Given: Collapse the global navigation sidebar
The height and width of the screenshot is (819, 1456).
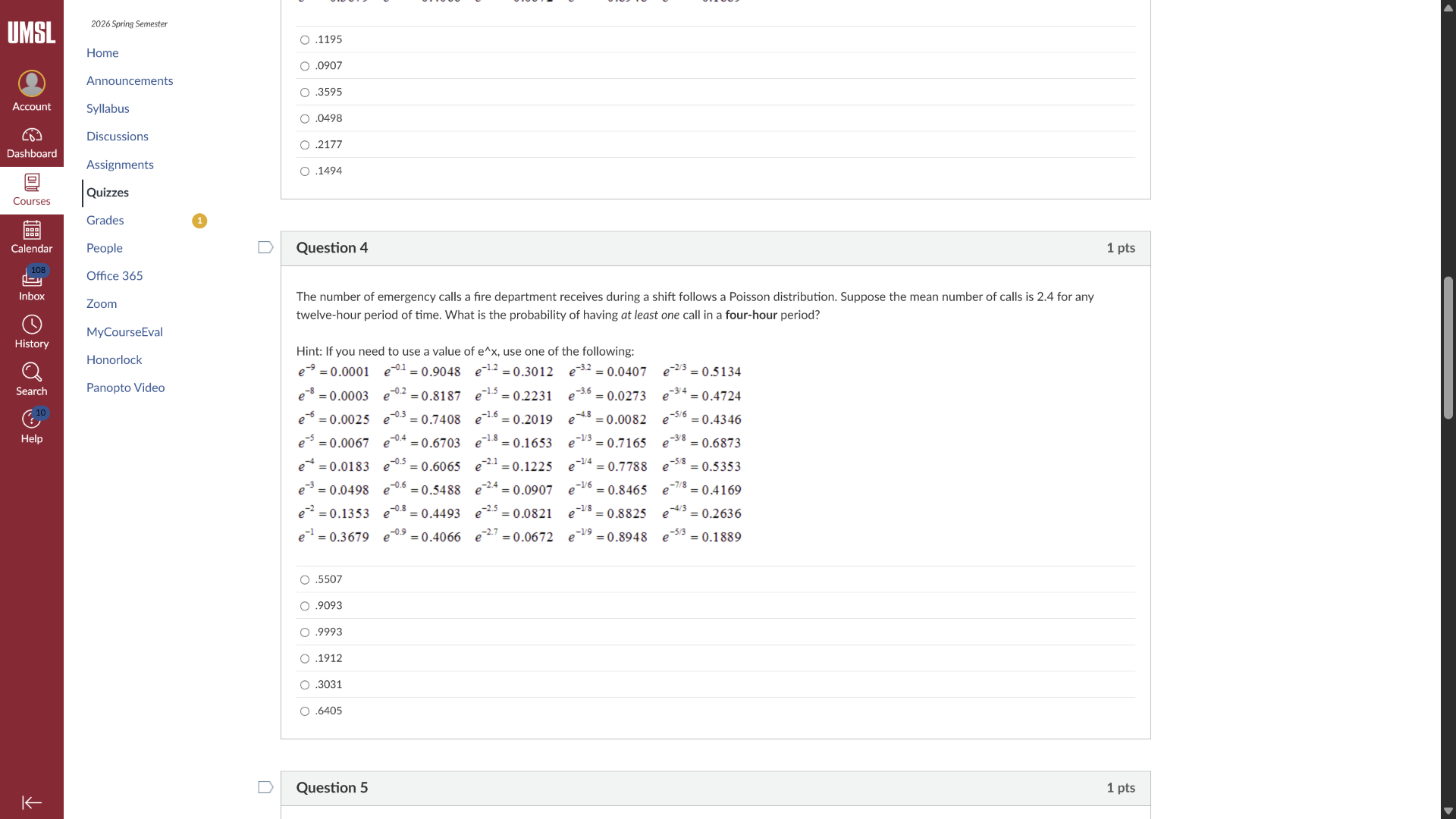Looking at the screenshot, I should pos(31,802).
